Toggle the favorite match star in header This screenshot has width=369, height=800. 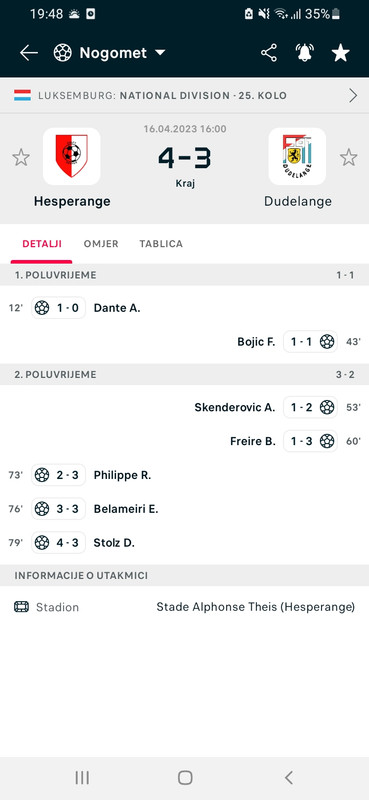point(340,53)
